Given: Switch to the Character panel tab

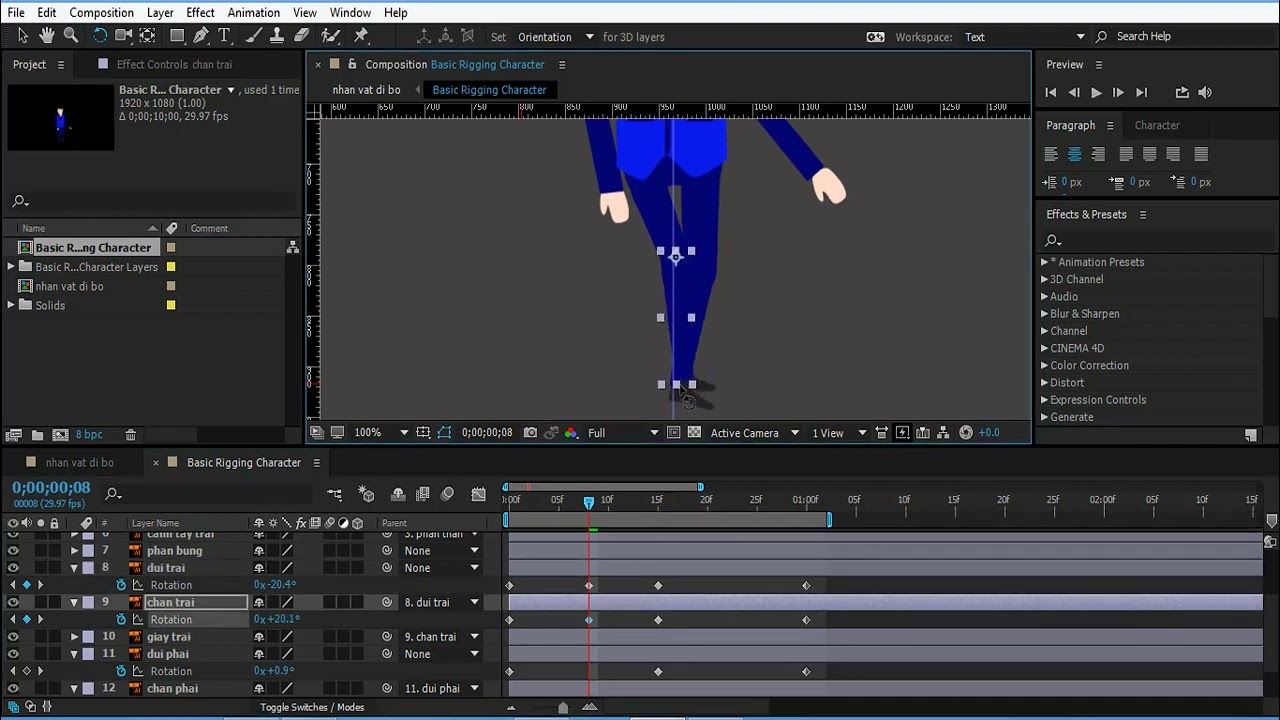Looking at the screenshot, I should point(1157,125).
